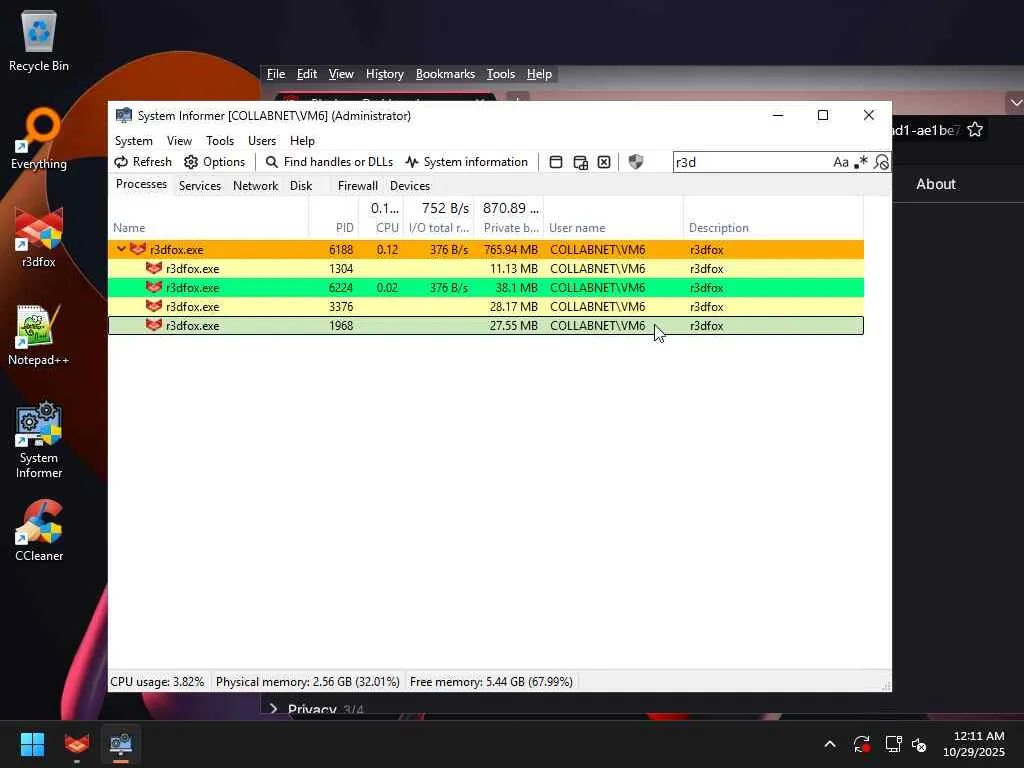The width and height of the screenshot is (1024, 768).
Task: Open the browser File menu
Action: [276, 74]
